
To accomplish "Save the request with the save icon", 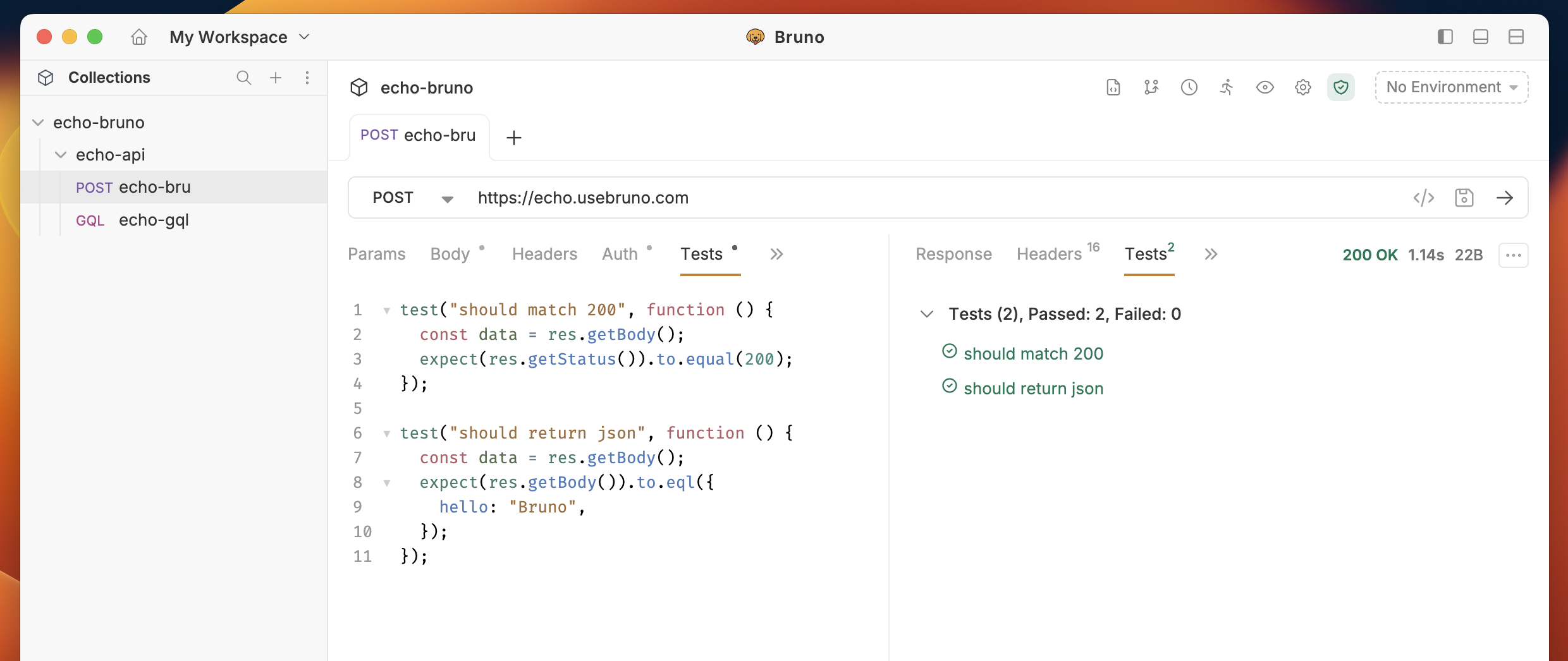I will tap(1465, 197).
